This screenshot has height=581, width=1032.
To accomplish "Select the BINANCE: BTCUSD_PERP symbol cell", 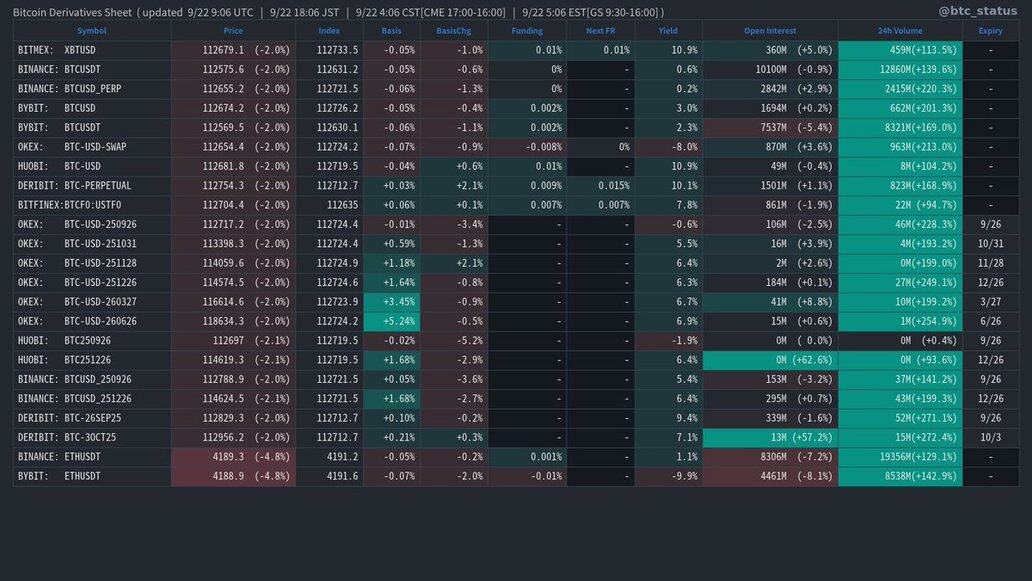I will (x=92, y=89).
